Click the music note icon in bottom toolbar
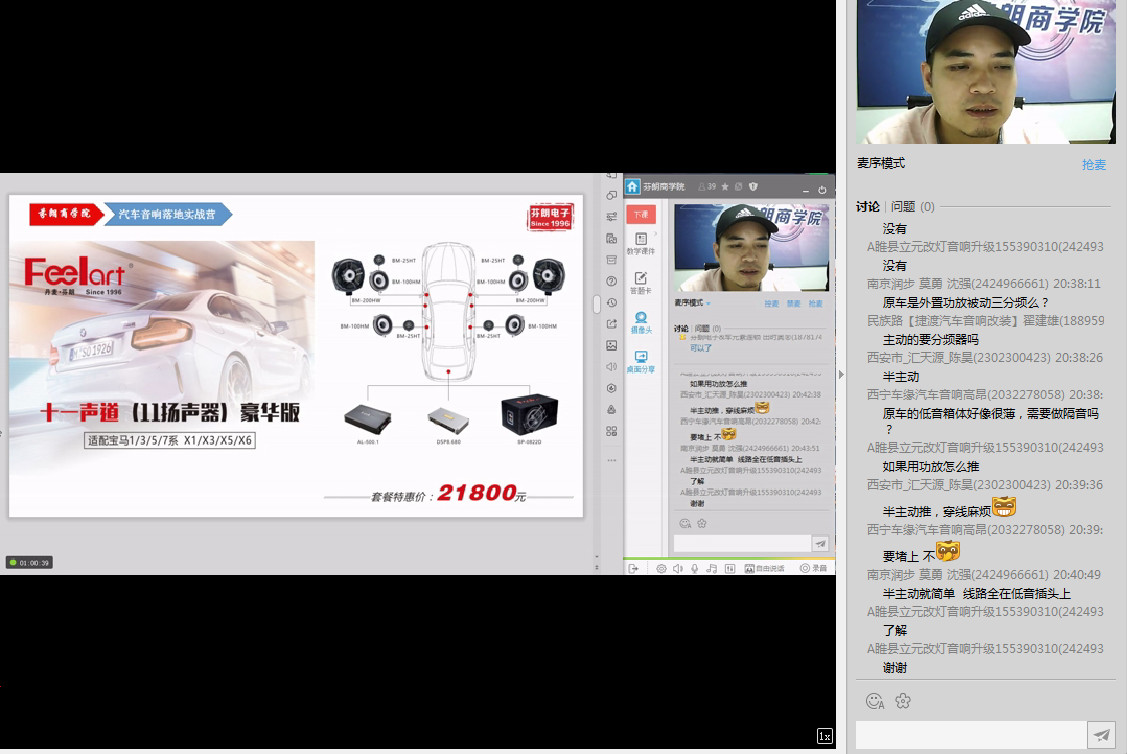 coord(712,568)
